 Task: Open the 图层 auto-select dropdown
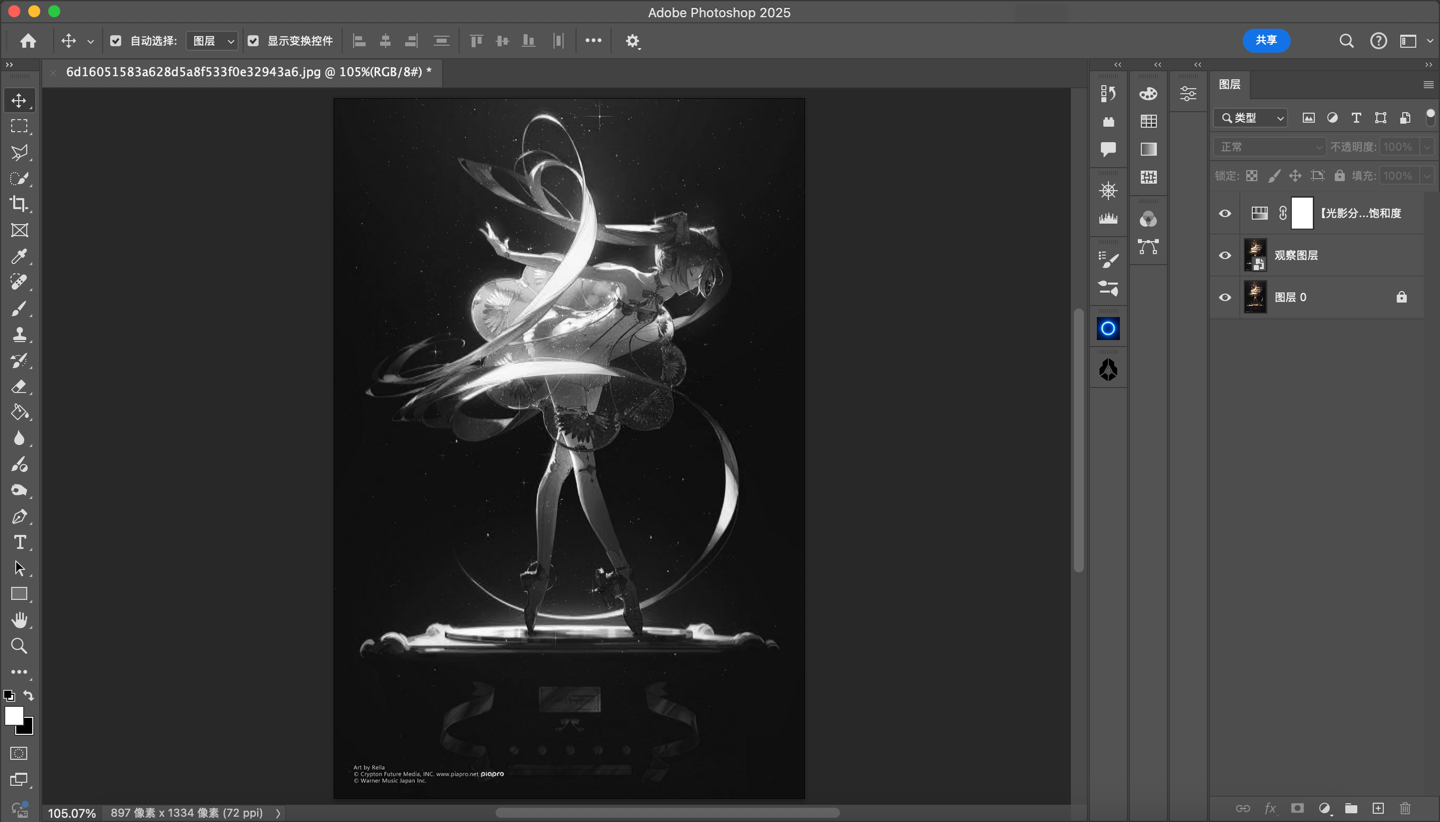213,41
